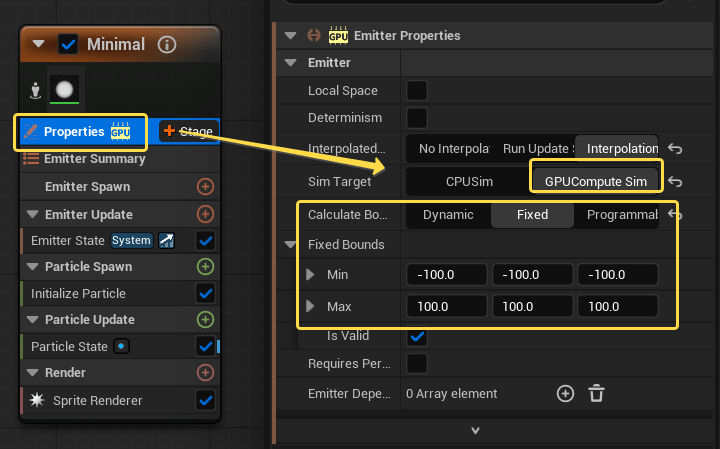
Task: Select No Interpolation option
Action: [x=449, y=149]
